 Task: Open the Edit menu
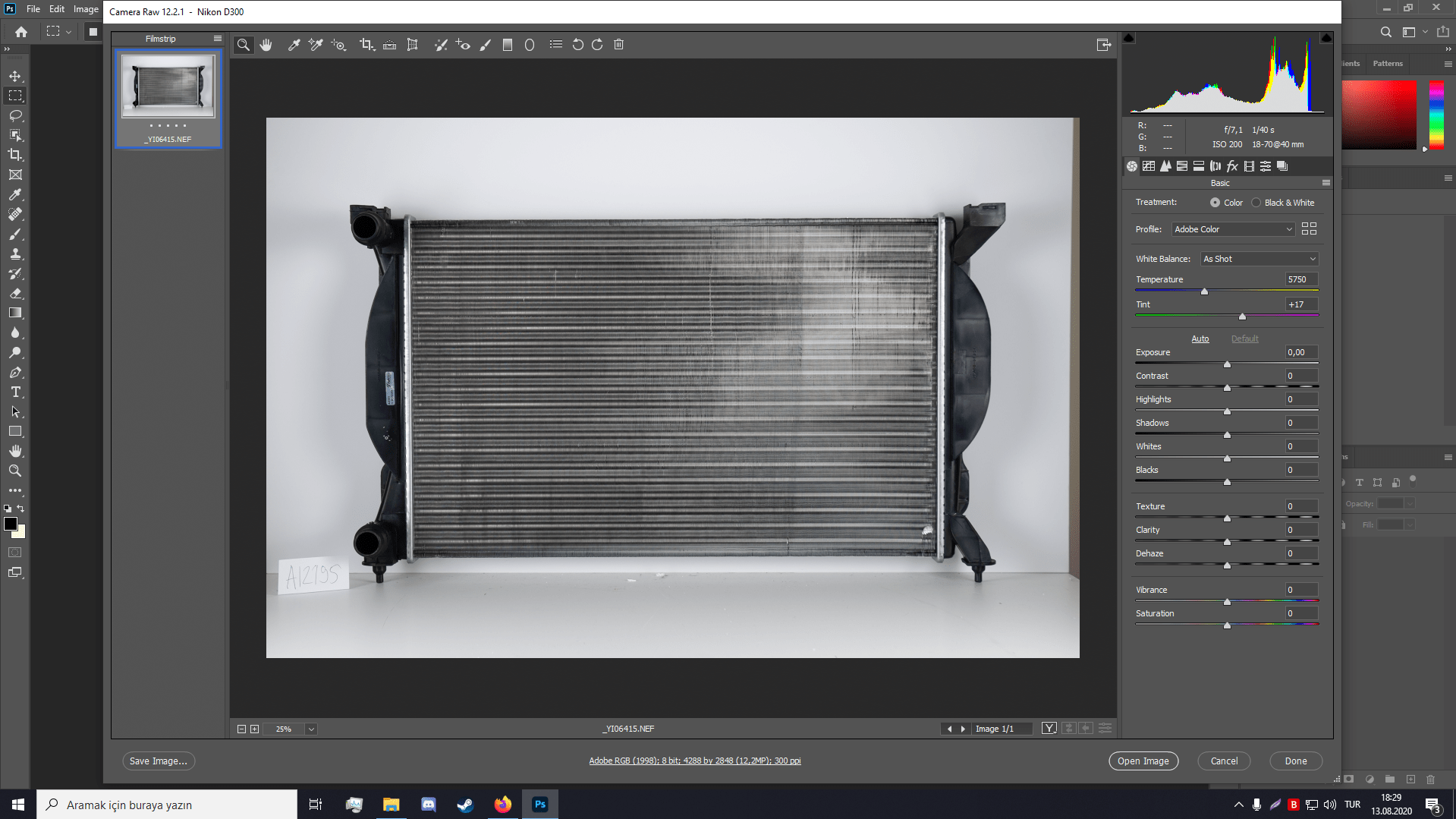click(x=57, y=9)
